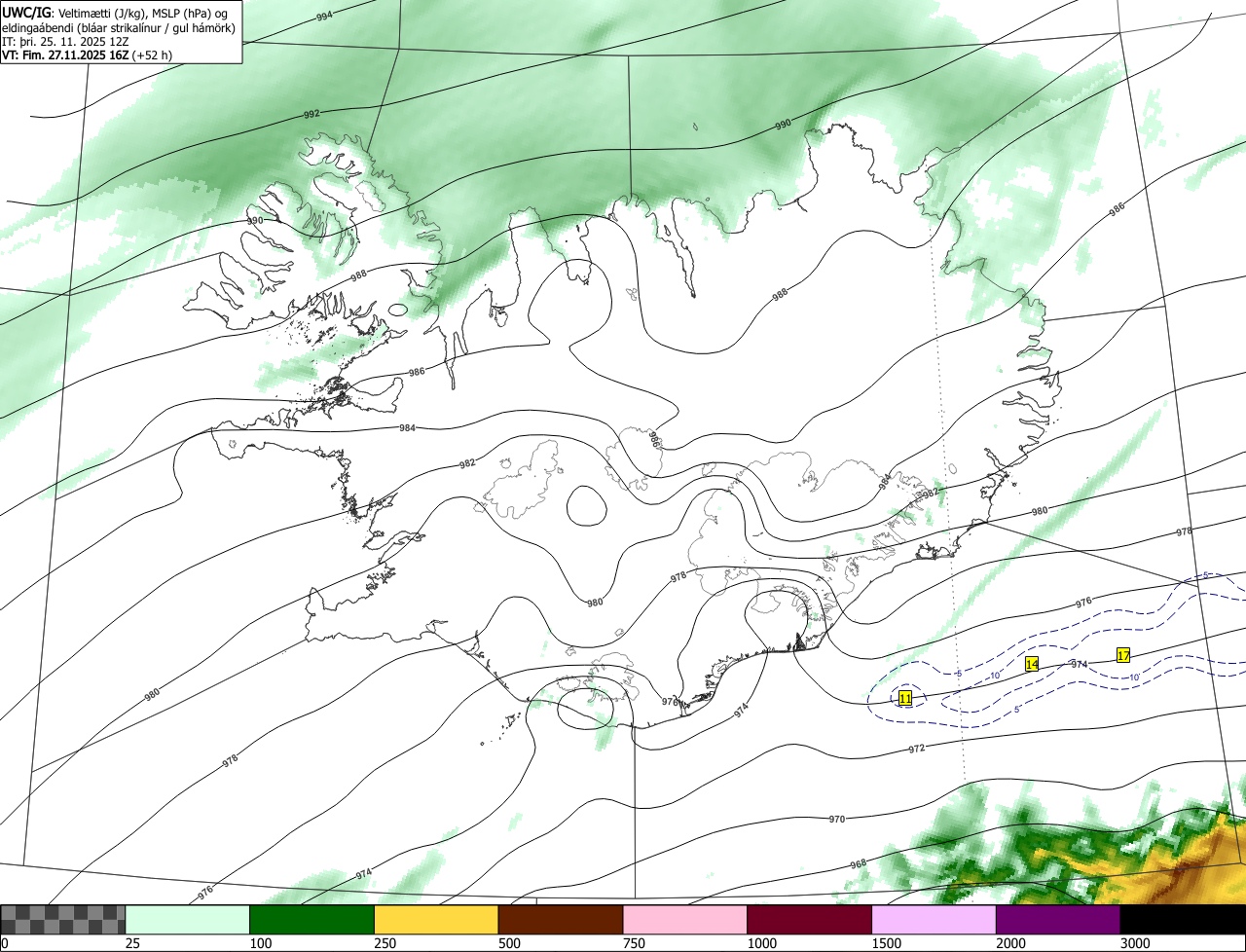Select the light green 25–100 legend swatch
Image resolution: width=1246 pixels, height=952 pixels.
coord(188,920)
